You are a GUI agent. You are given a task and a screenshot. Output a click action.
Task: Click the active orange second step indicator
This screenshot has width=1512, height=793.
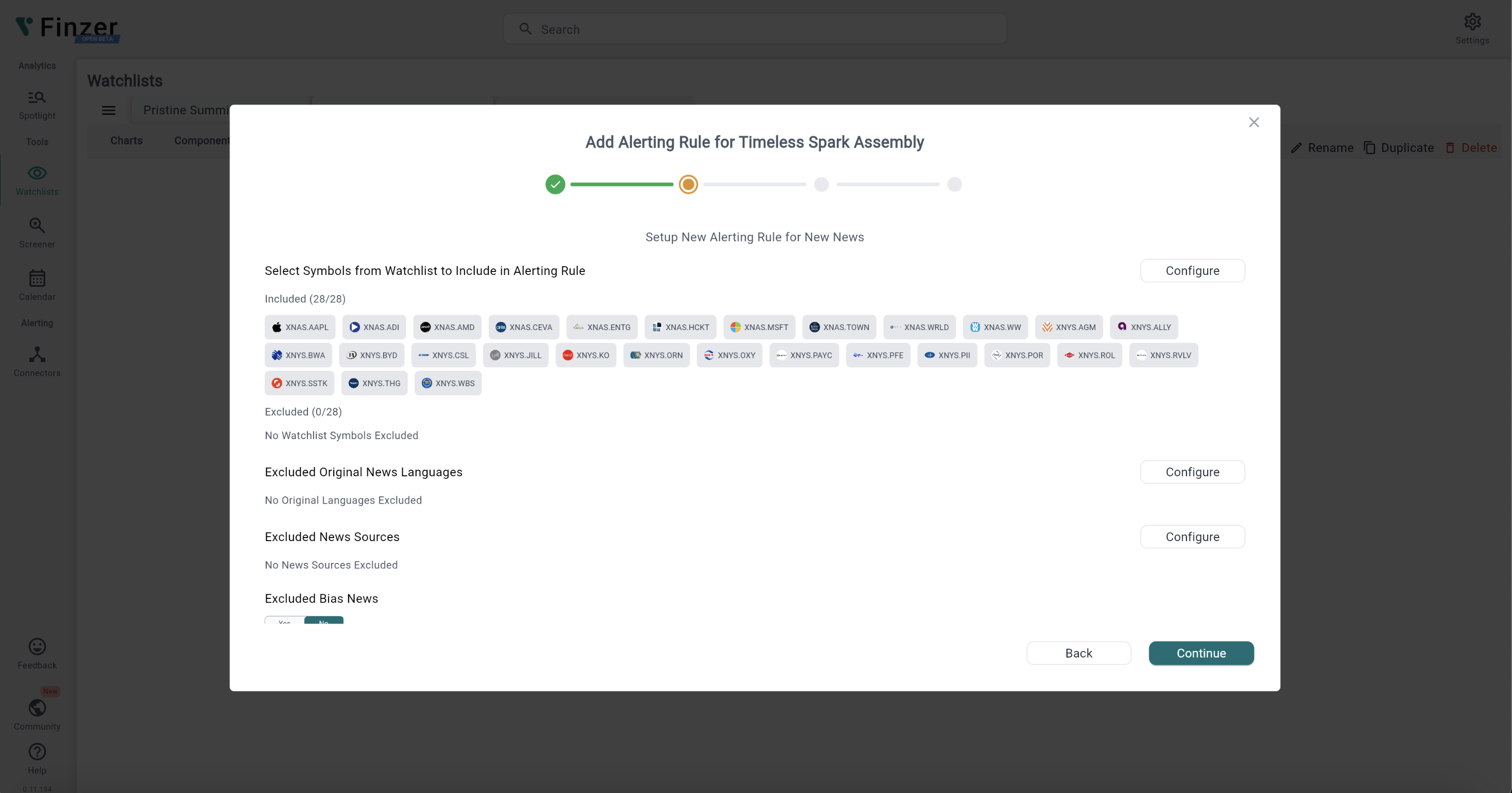pyautogui.click(x=689, y=184)
